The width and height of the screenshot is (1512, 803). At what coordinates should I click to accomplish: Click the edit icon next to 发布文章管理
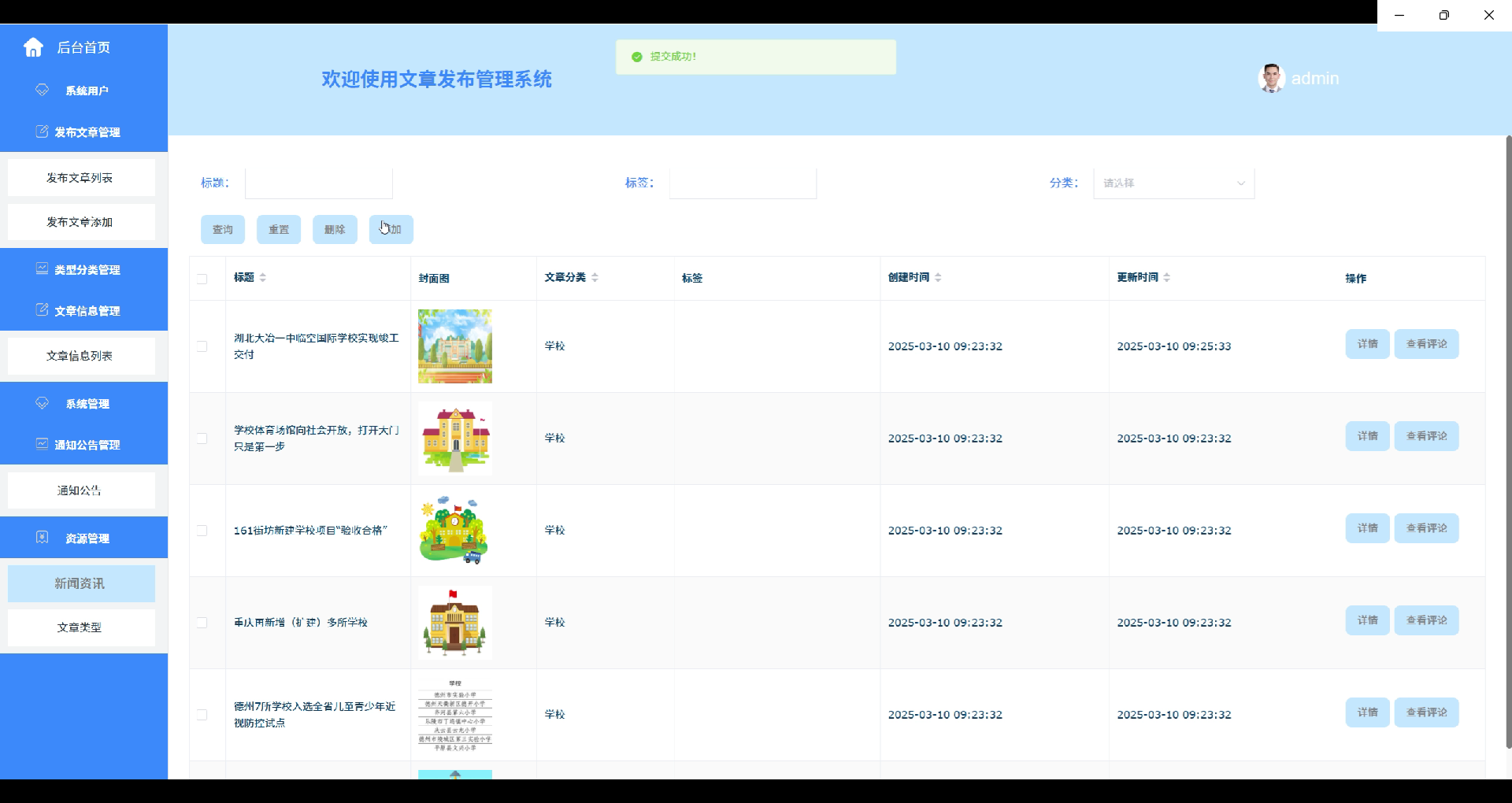pyautogui.click(x=43, y=131)
